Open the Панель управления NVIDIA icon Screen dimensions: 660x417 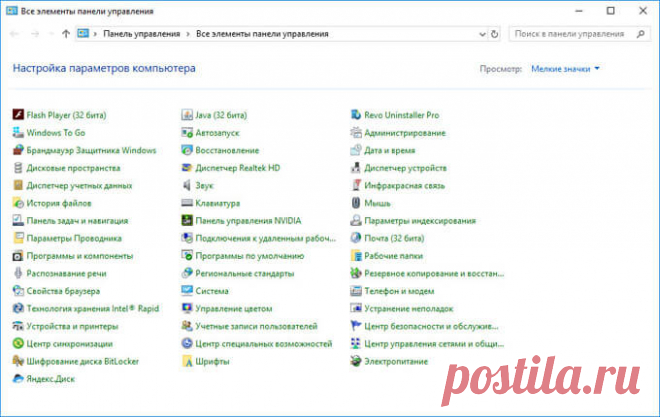187,220
